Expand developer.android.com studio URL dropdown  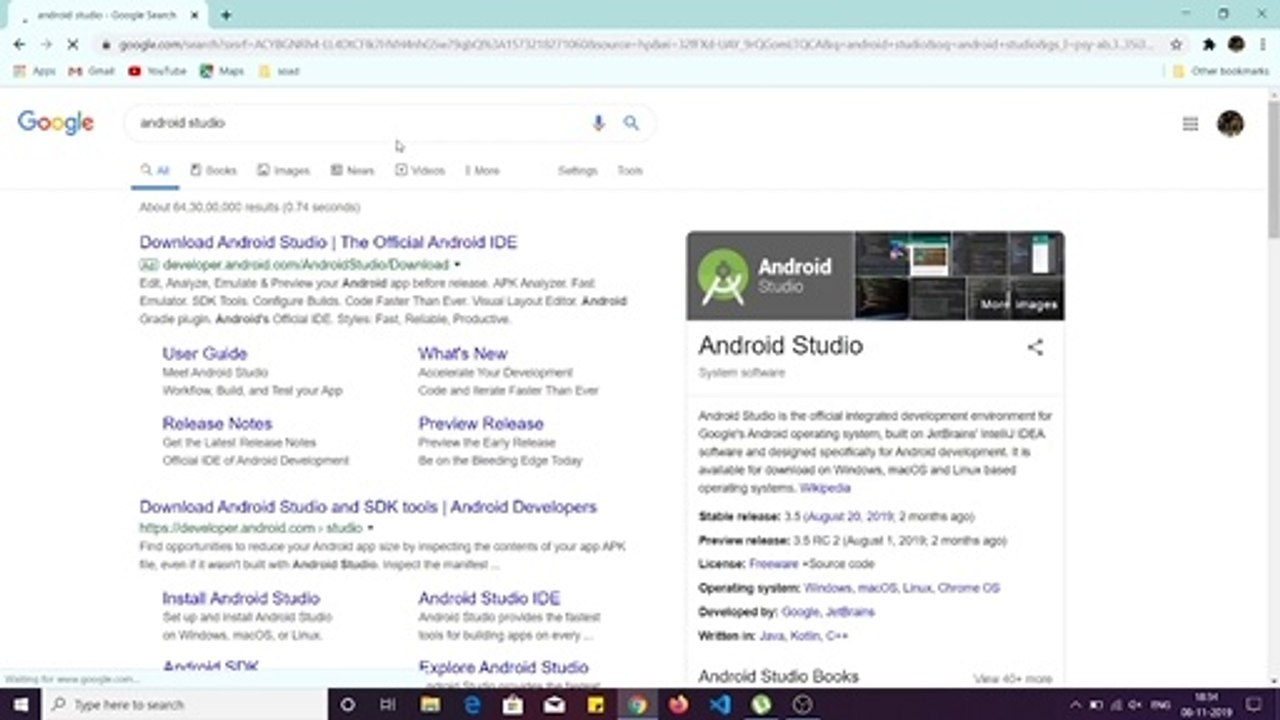tap(370, 528)
